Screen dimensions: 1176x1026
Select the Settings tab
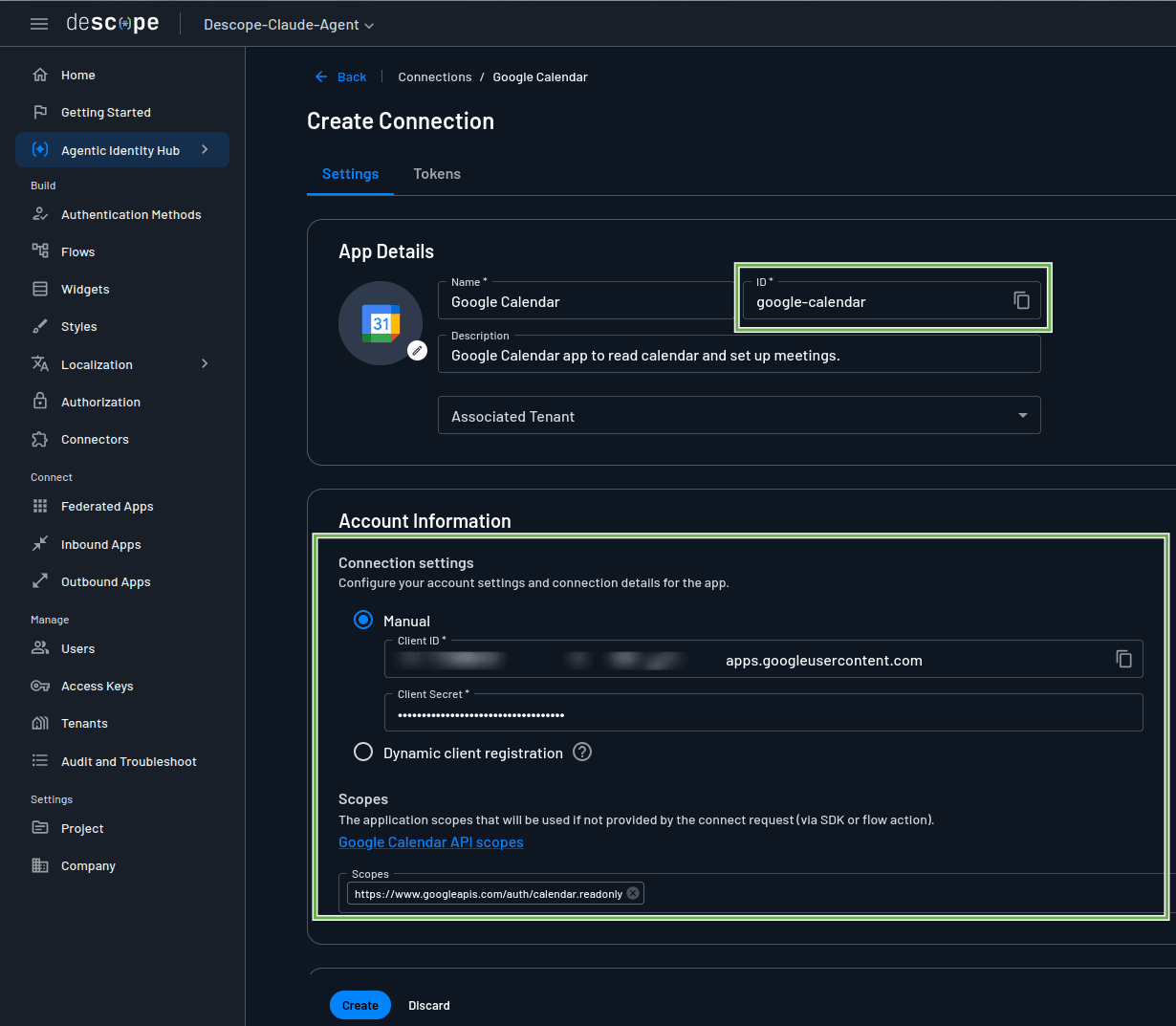(350, 174)
